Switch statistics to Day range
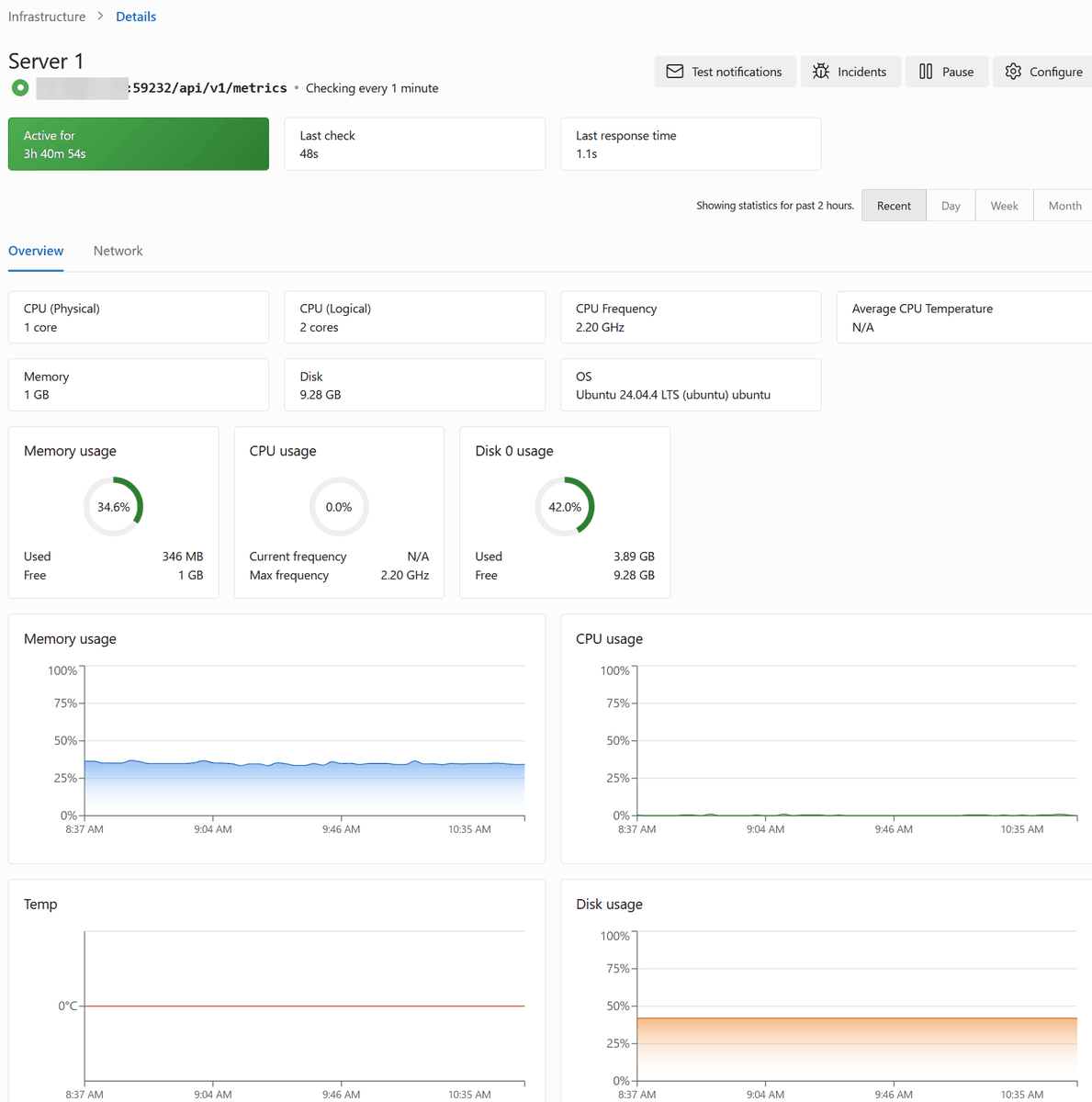1092x1102 pixels. 951,206
